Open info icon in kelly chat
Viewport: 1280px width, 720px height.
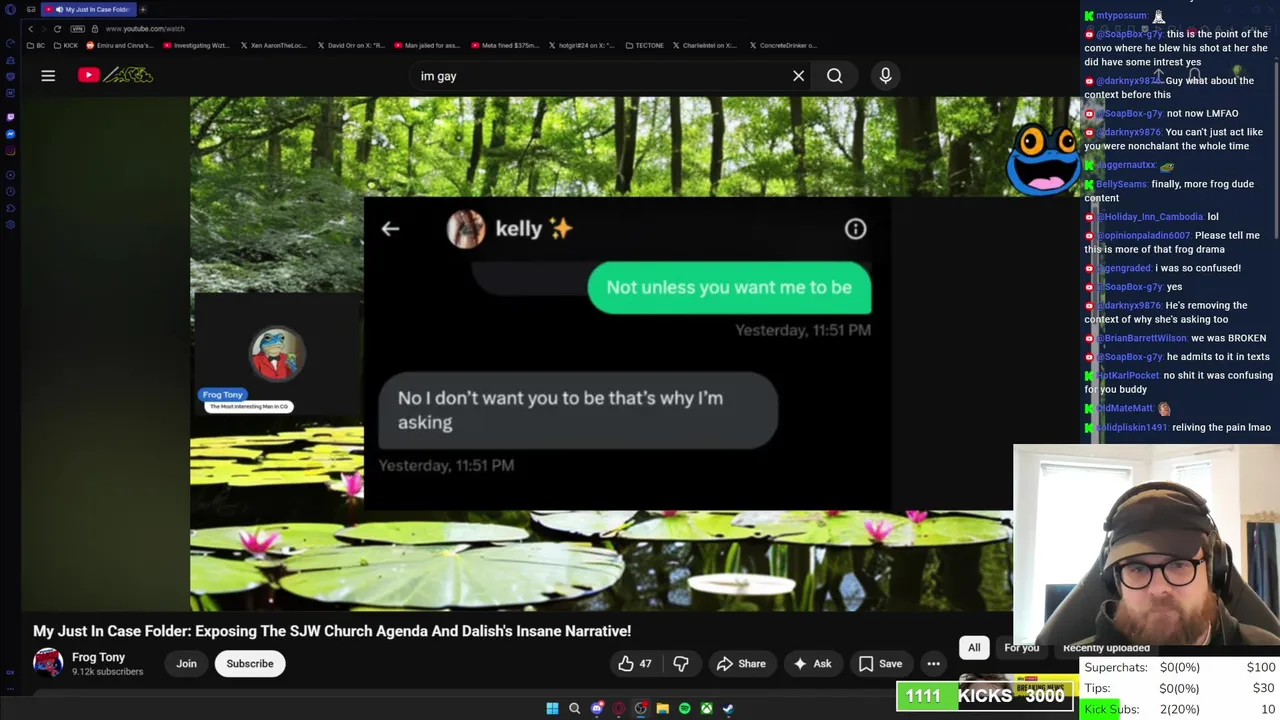855,229
